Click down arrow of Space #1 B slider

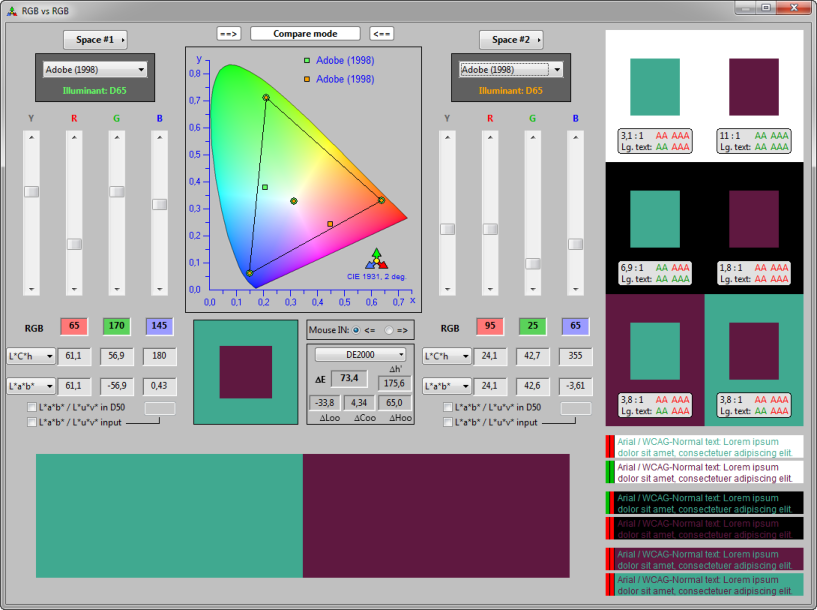[x=159, y=288]
